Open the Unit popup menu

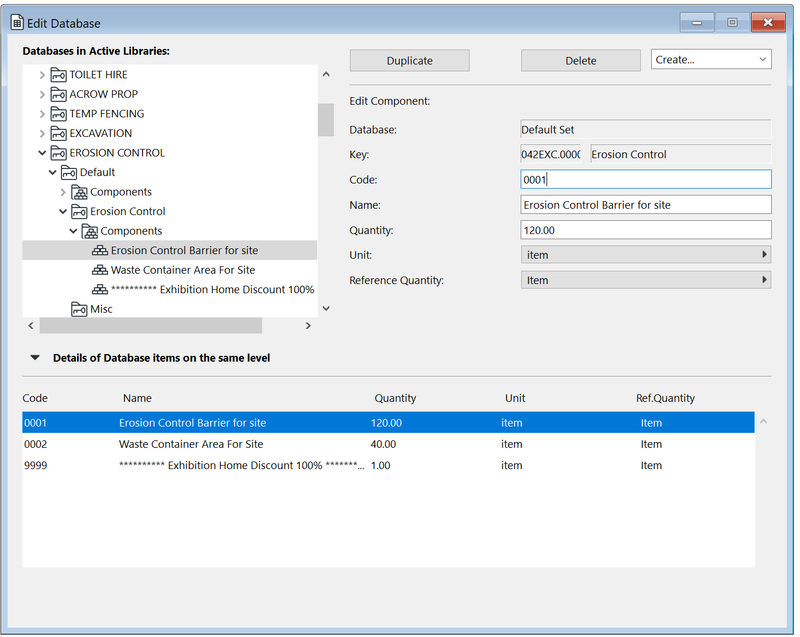point(646,255)
